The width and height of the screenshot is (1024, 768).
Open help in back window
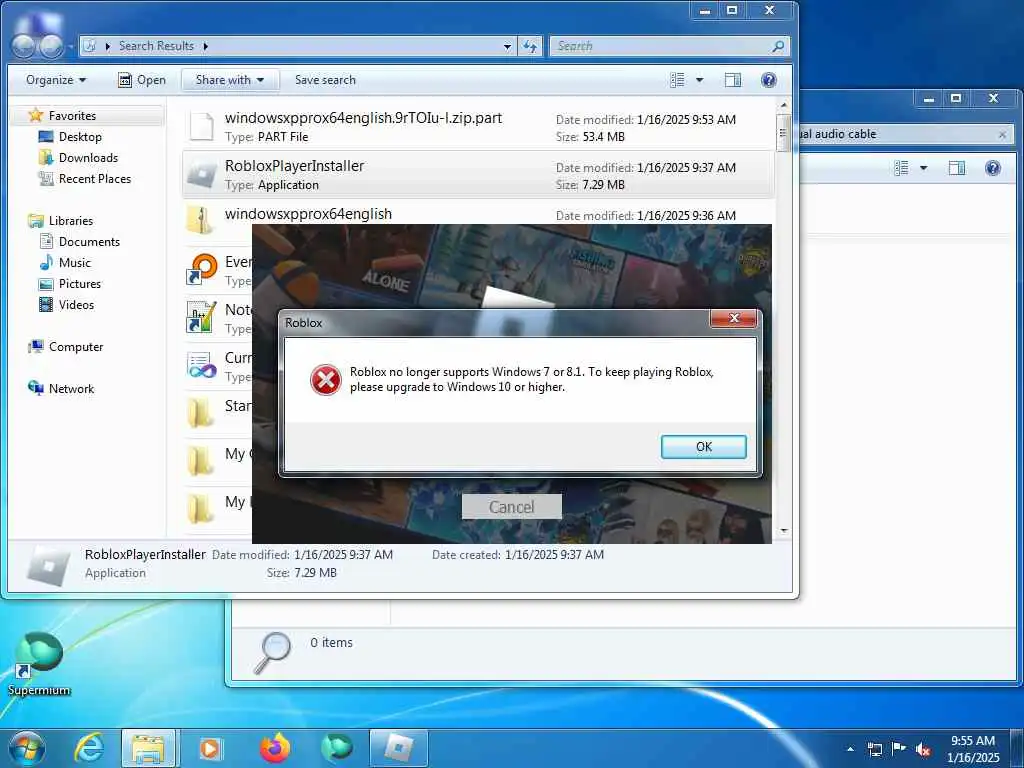993,168
